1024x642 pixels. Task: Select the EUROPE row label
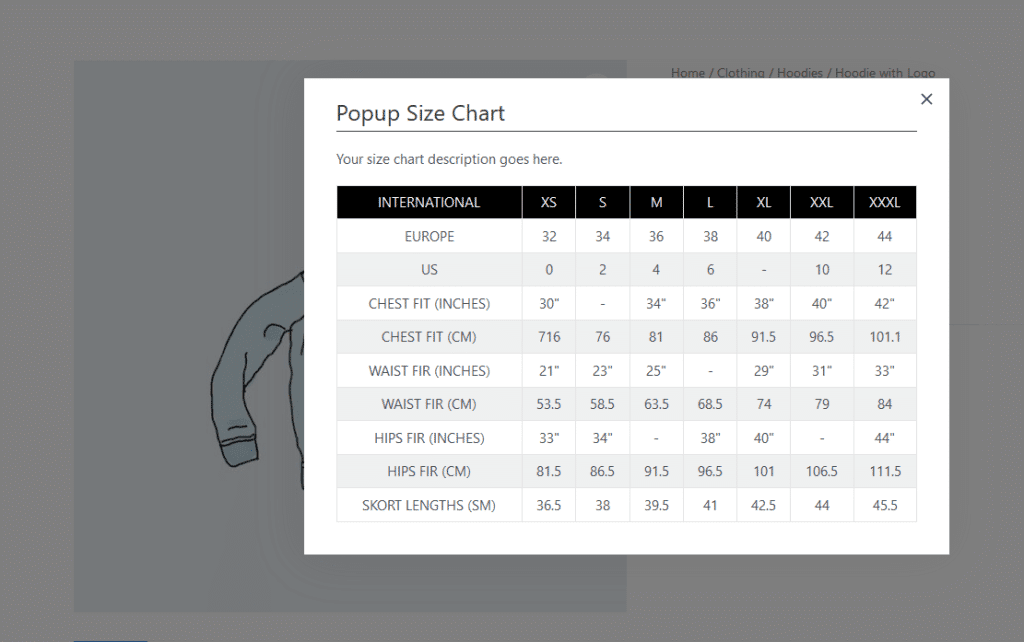pyautogui.click(x=429, y=236)
